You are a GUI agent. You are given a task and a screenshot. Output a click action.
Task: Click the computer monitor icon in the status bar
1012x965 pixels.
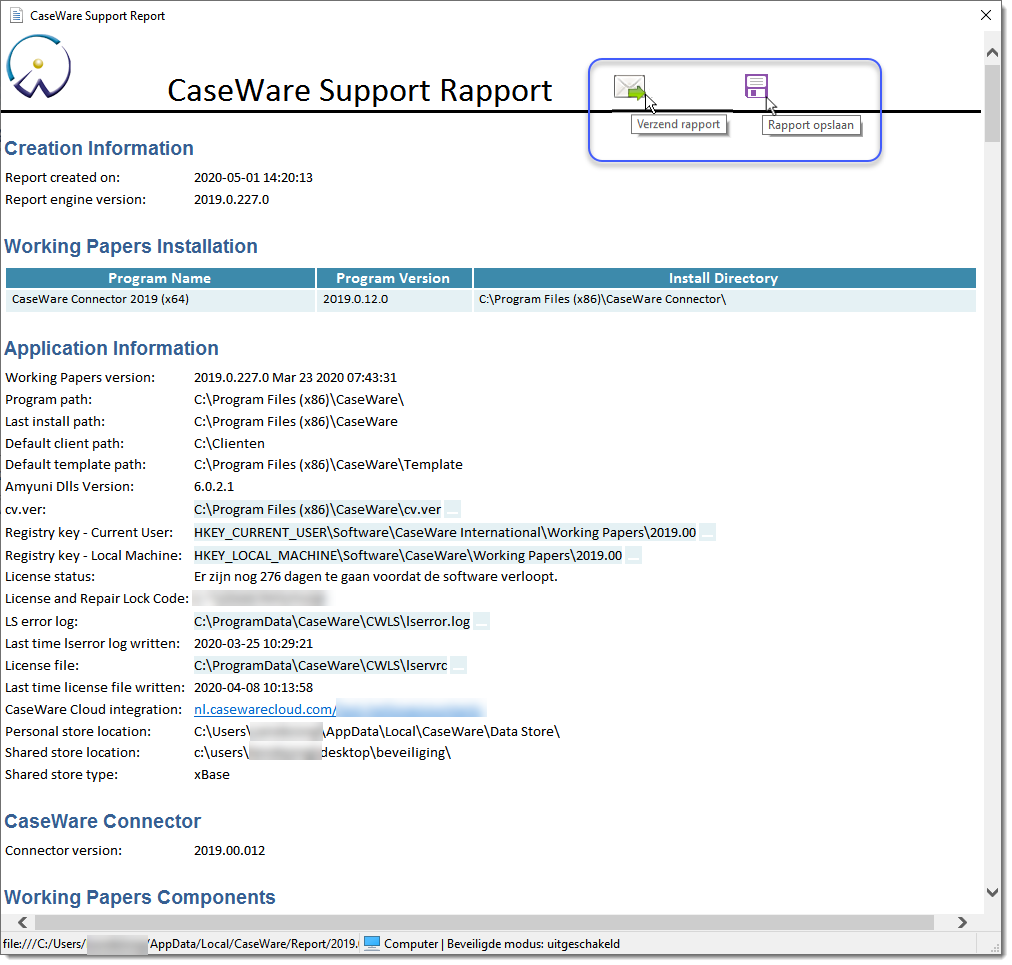(372, 943)
